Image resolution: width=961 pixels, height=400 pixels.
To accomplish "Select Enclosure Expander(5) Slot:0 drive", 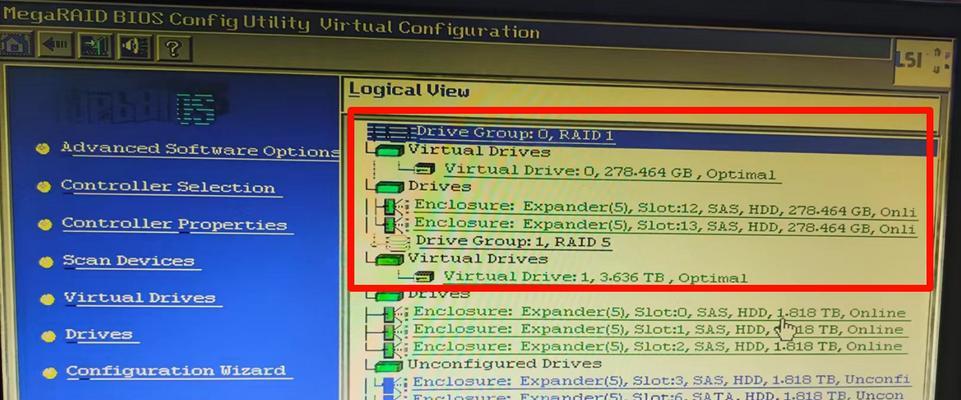I will 659,312.
